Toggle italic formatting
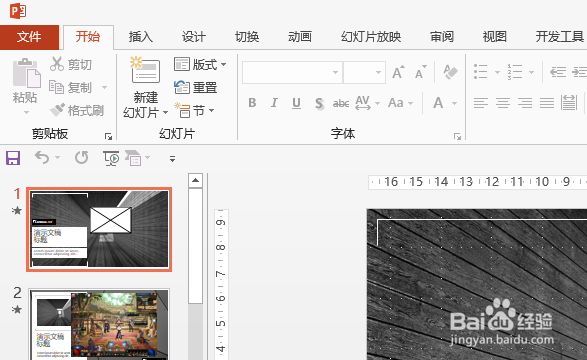This screenshot has width=587, height=360. (274, 103)
